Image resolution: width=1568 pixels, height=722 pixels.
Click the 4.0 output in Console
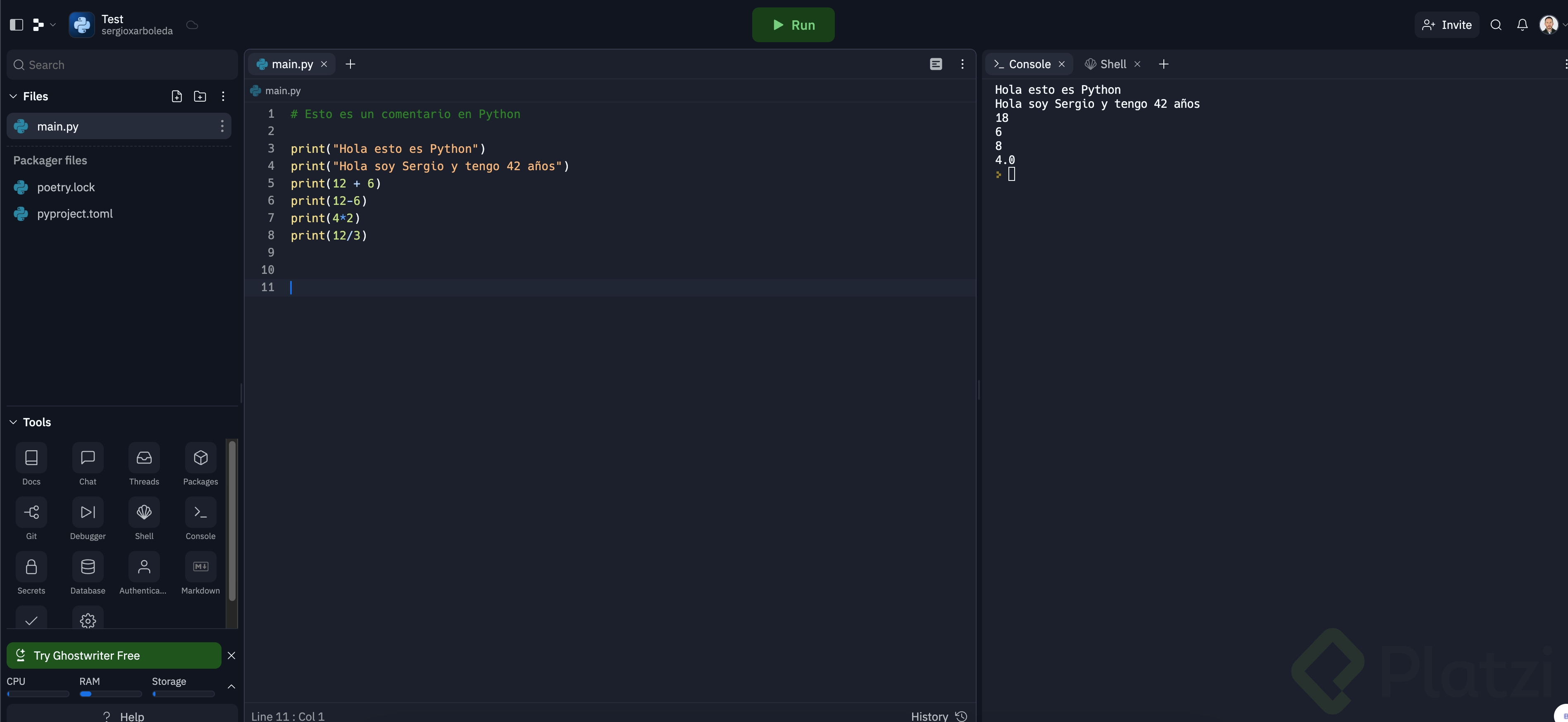(x=1005, y=160)
